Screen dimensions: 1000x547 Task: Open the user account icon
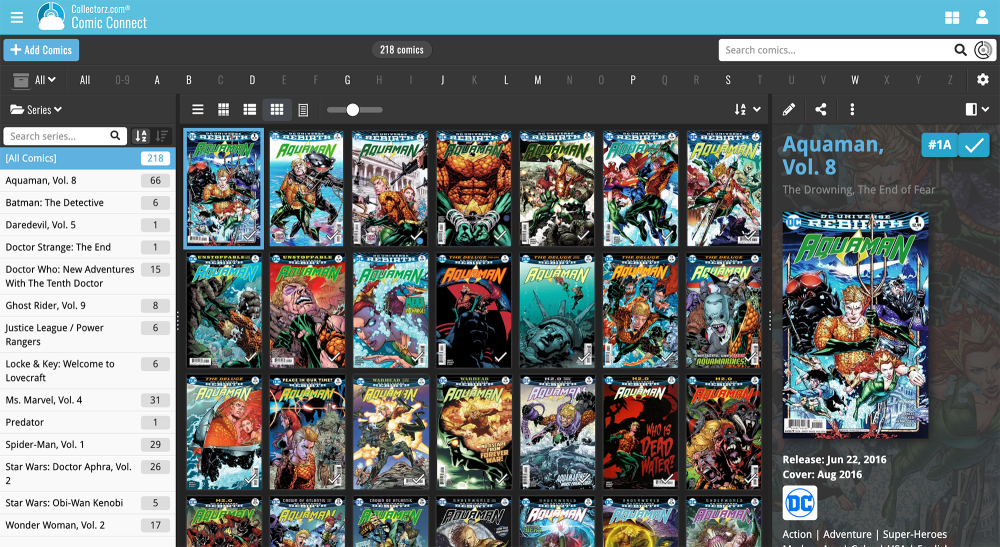point(982,17)
